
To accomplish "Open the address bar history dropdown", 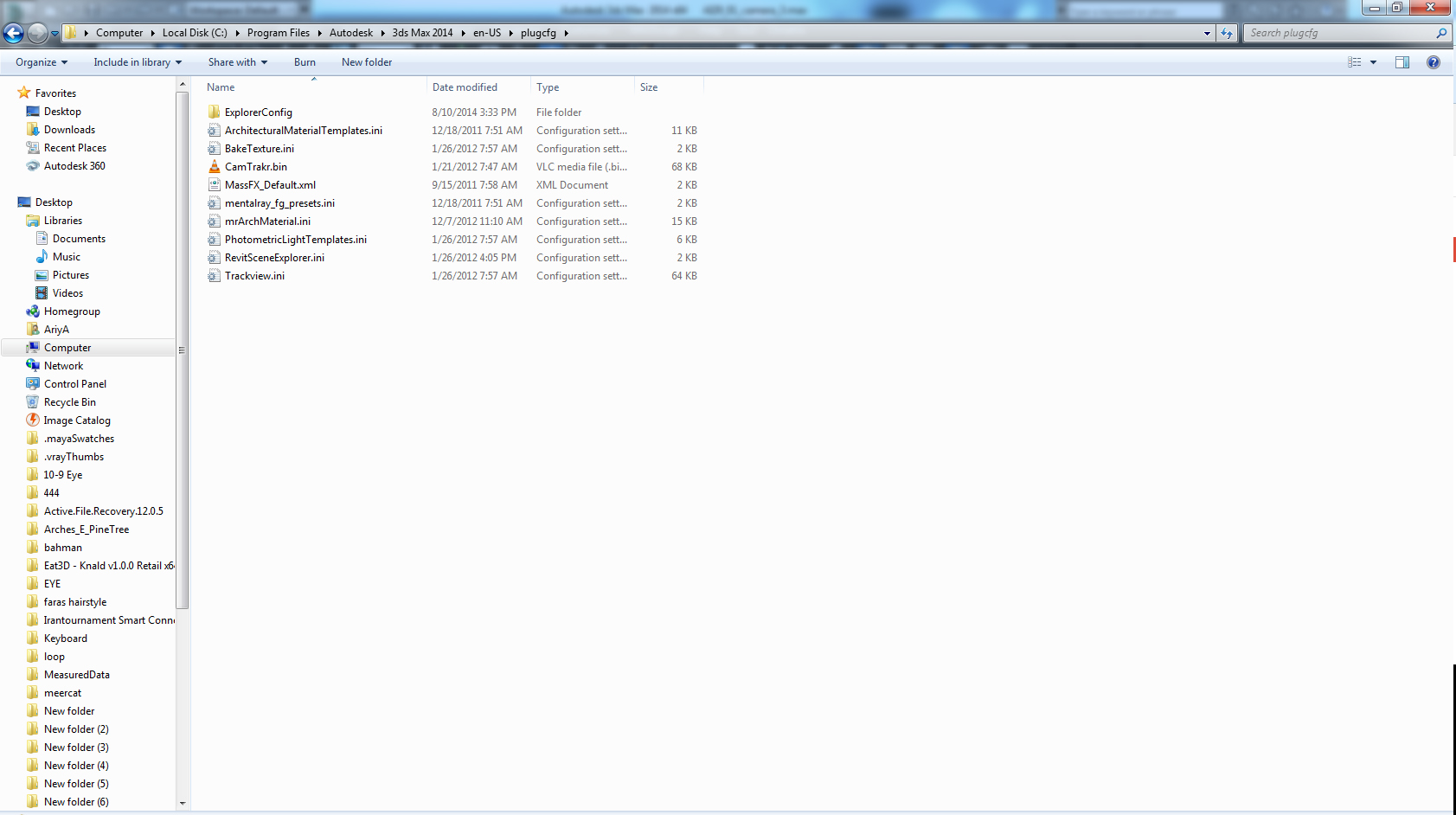I will 1207,33.
